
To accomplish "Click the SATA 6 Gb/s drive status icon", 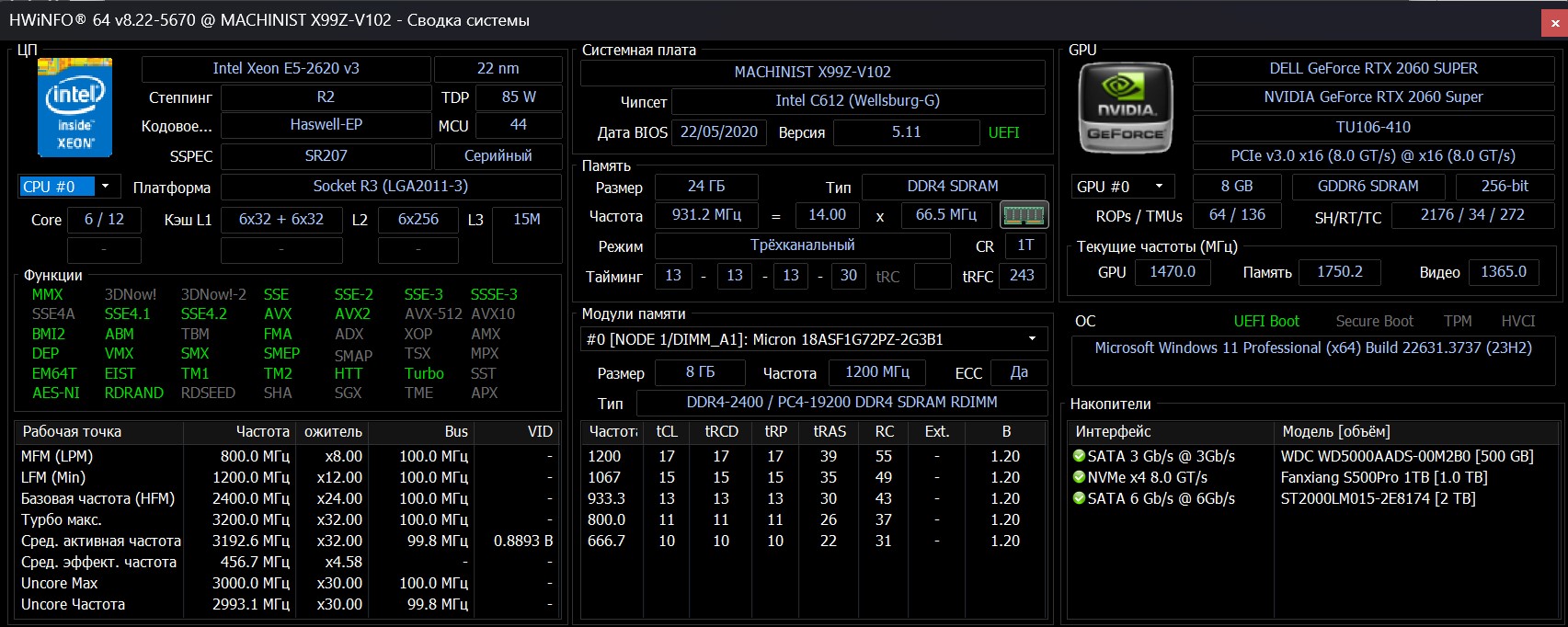I will tap(1079, 498).
